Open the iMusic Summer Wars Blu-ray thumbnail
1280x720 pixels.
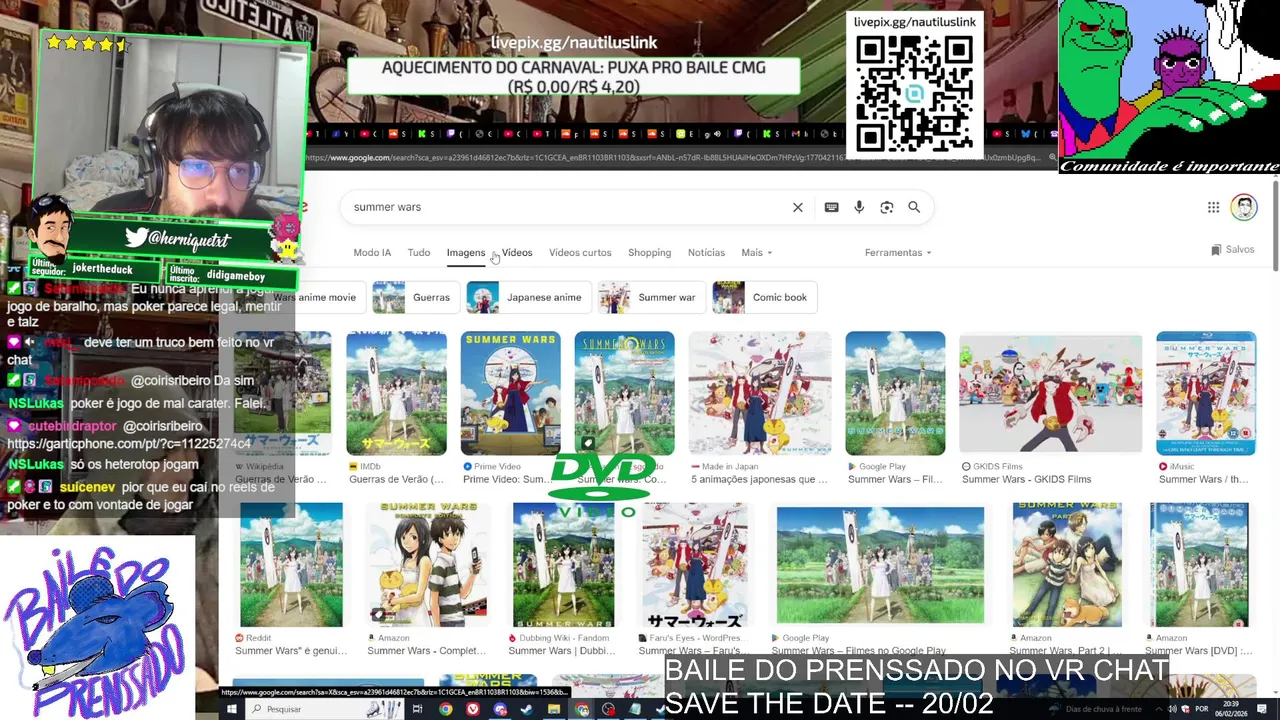tap(1206, 393)
